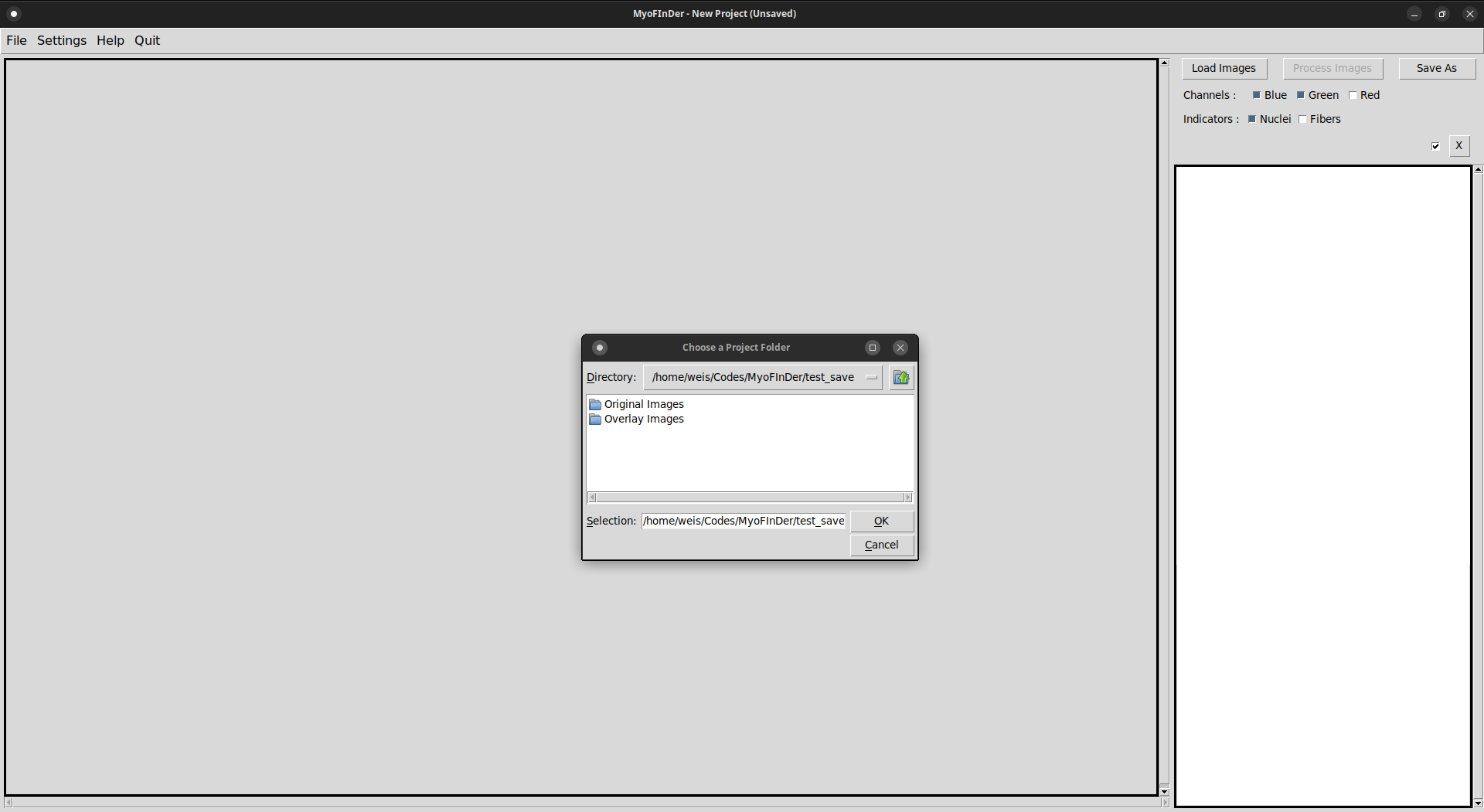Toggle the Blue channel checkbox

[x=1256, y=95]
